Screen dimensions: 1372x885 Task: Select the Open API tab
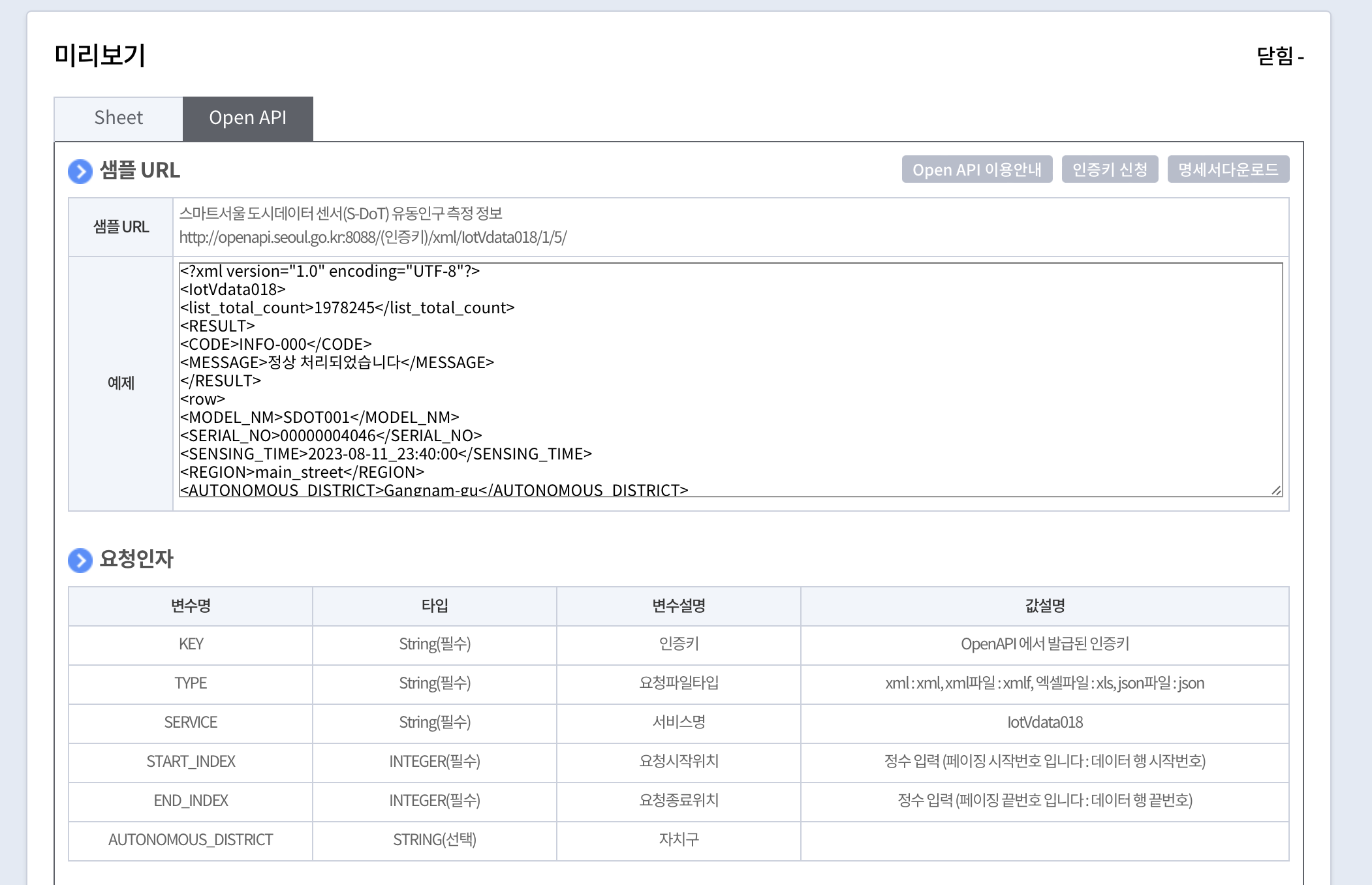coord(247,118)
